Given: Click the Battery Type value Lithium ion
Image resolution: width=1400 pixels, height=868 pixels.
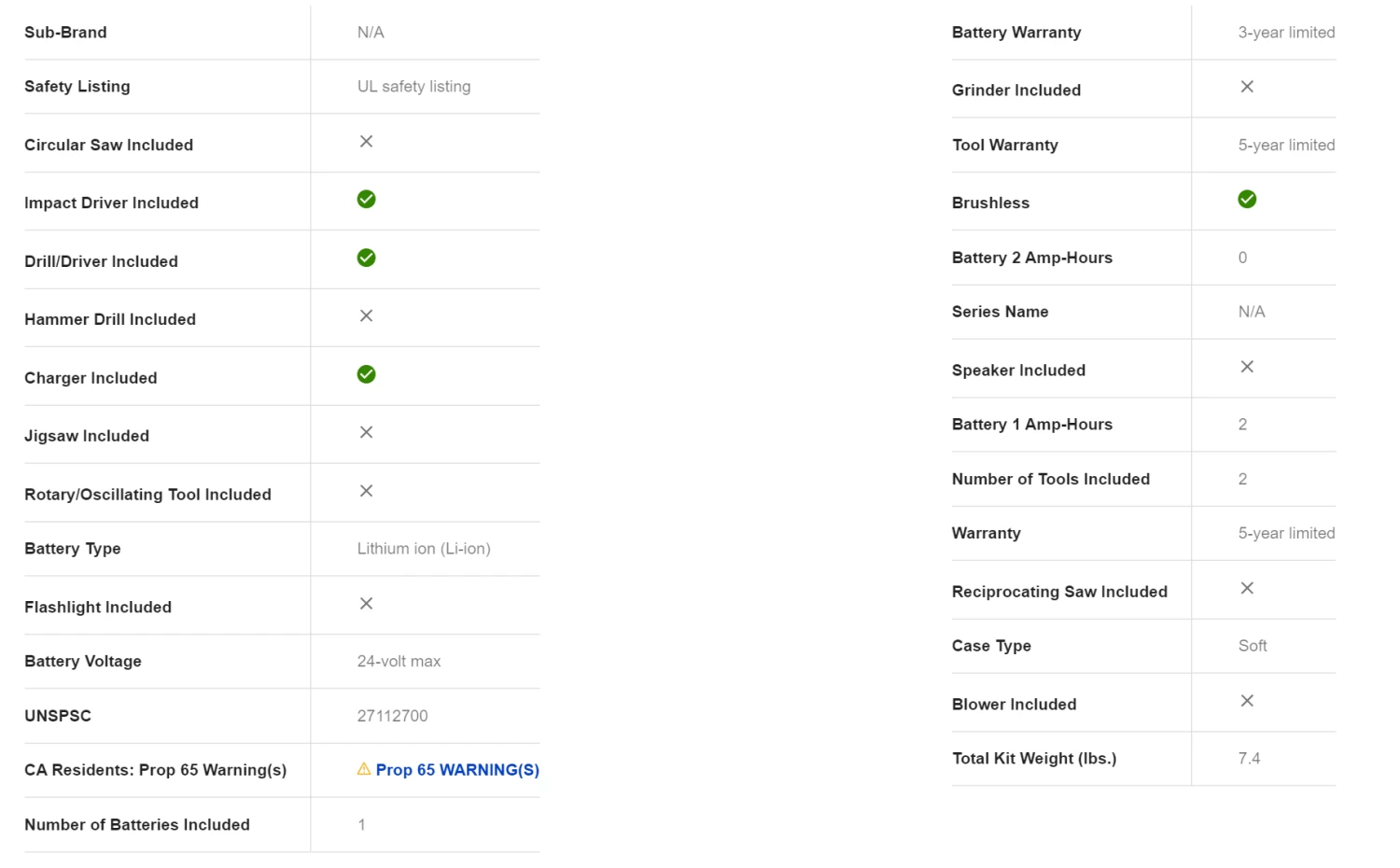Looking at the screenshot, I should point(424,549).
